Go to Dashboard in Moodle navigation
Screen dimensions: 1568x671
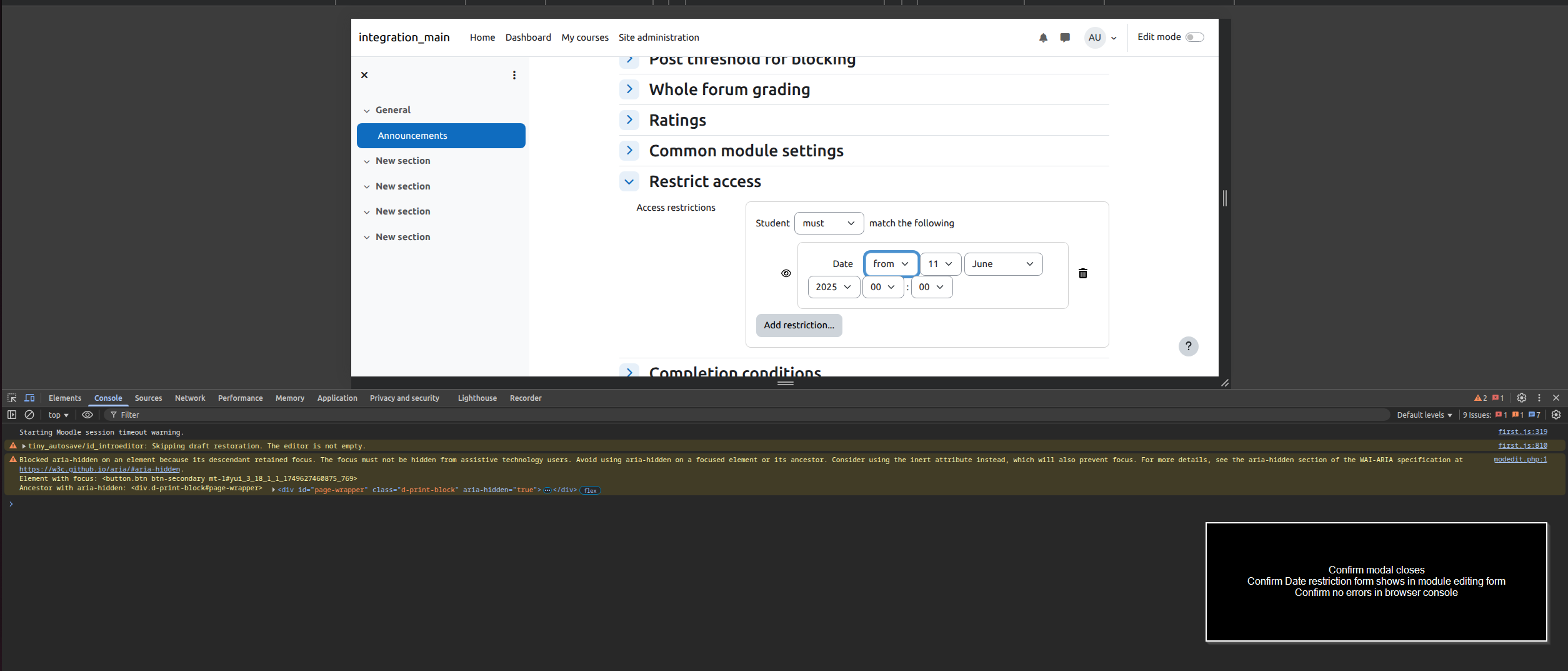point(528,38)
